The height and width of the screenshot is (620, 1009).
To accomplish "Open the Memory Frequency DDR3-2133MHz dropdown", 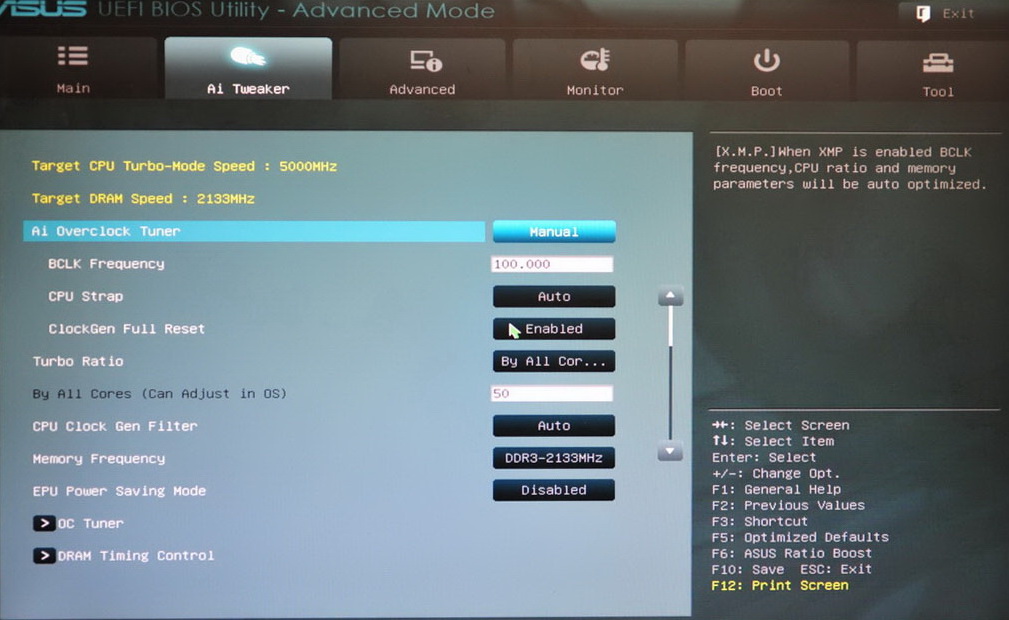I will pyautogui.click(x=554, y=458).
